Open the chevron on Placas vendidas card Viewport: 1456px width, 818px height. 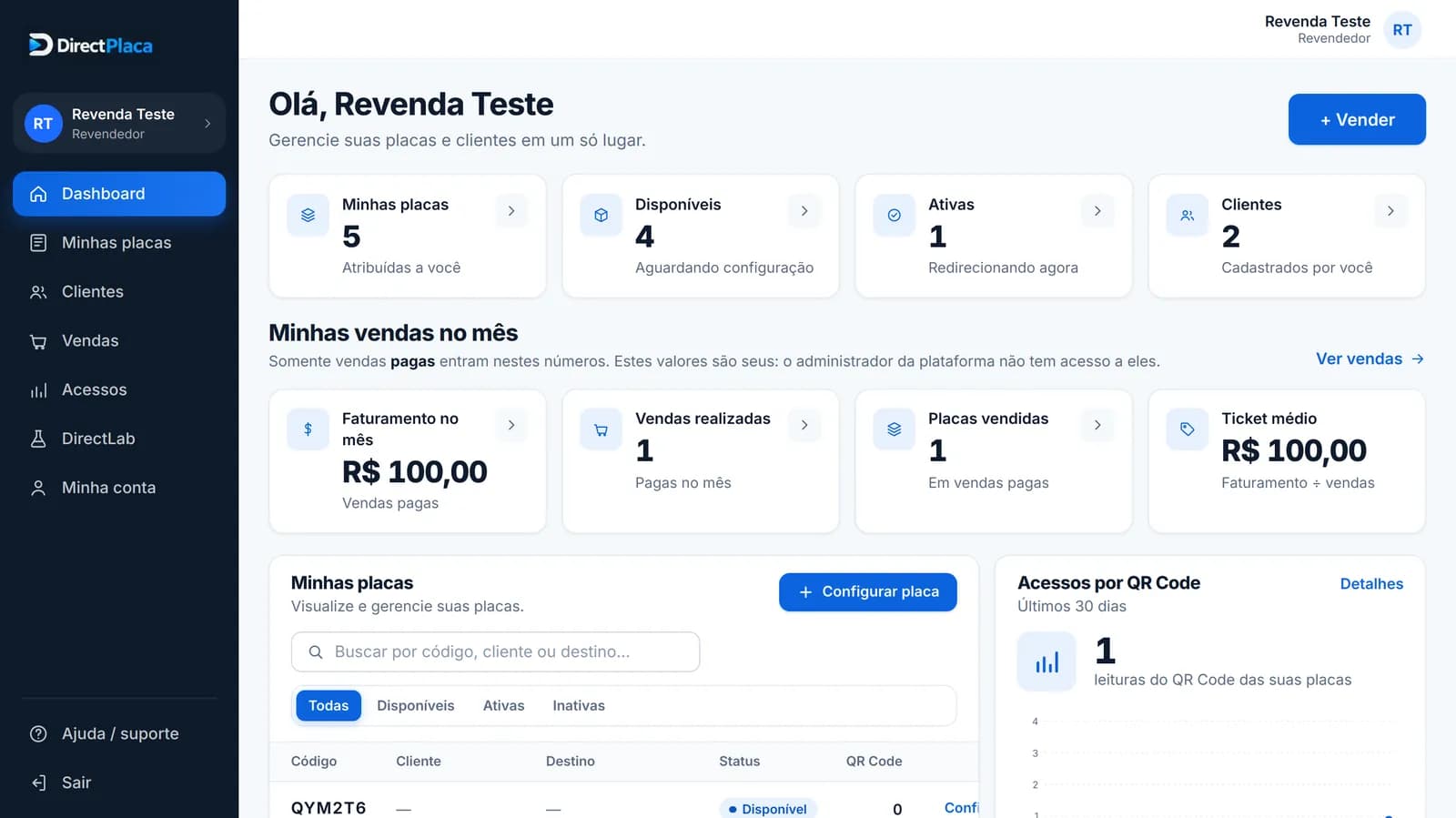(x=1097, y=425)
